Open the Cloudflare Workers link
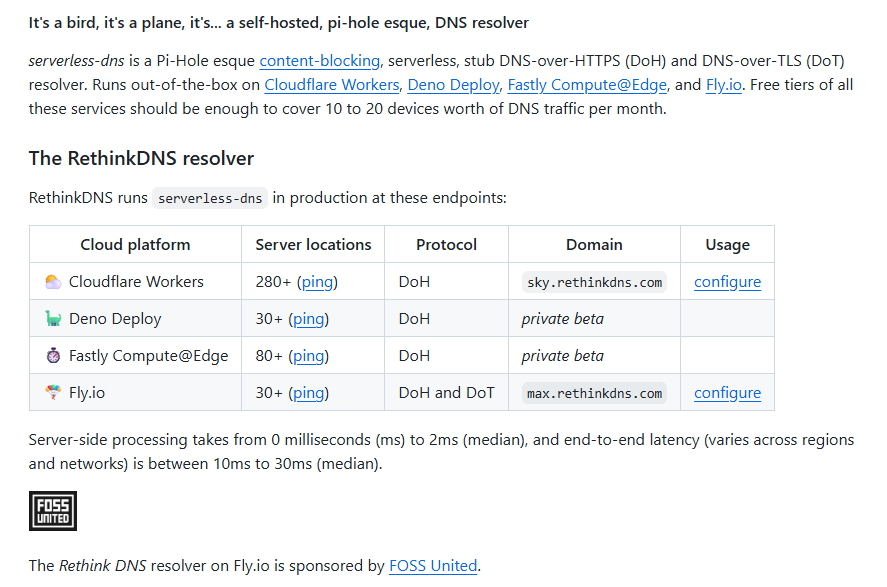Image resolution: width=887 pixels, height=587 pixels. point(331,84)
